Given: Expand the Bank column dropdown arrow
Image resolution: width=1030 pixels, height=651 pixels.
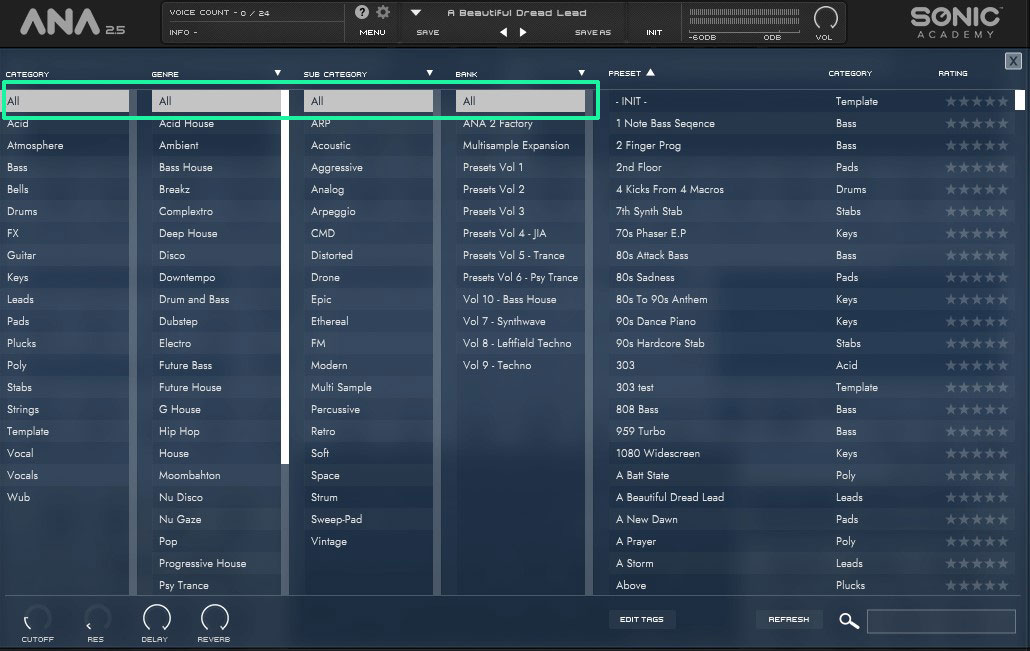Looking at the screenshot, I should pyautogui.click(x=581, y=73).
